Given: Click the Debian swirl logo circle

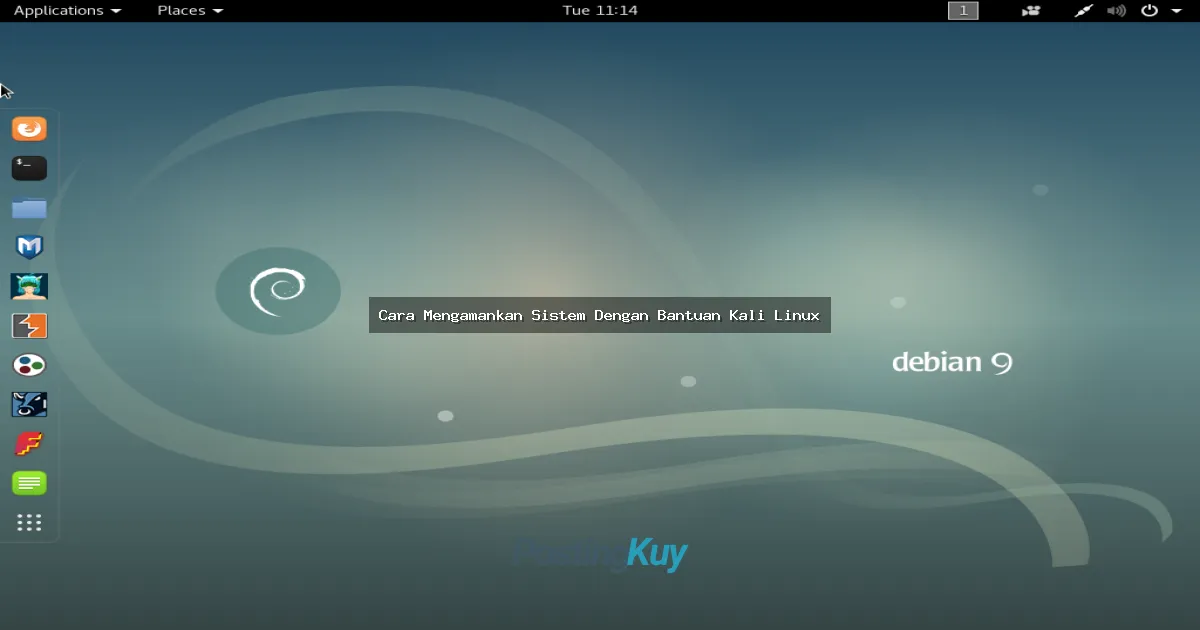Looking at the screenshot, I should 278,291.
